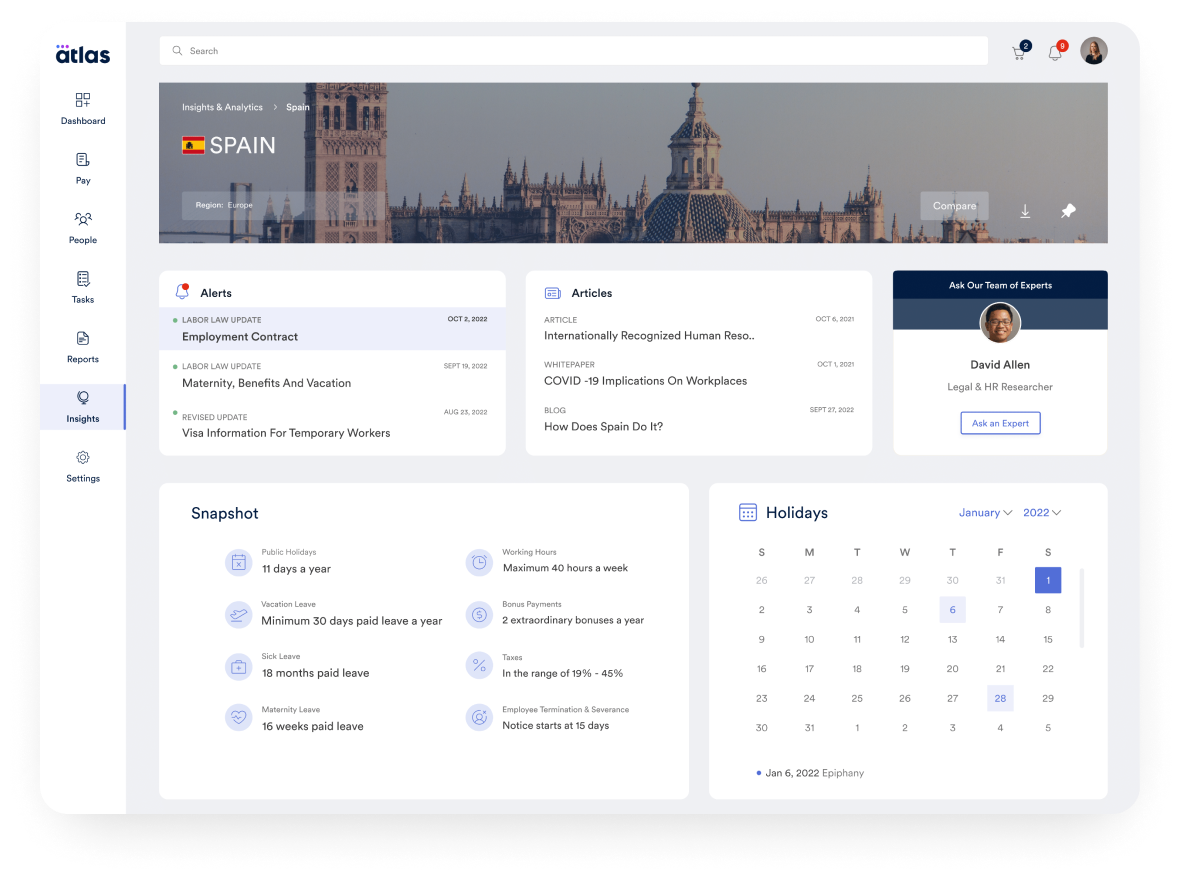
Task: Select January 6 on the Holidays calendar
Action: pyautogui.click(x=952, y=609)
